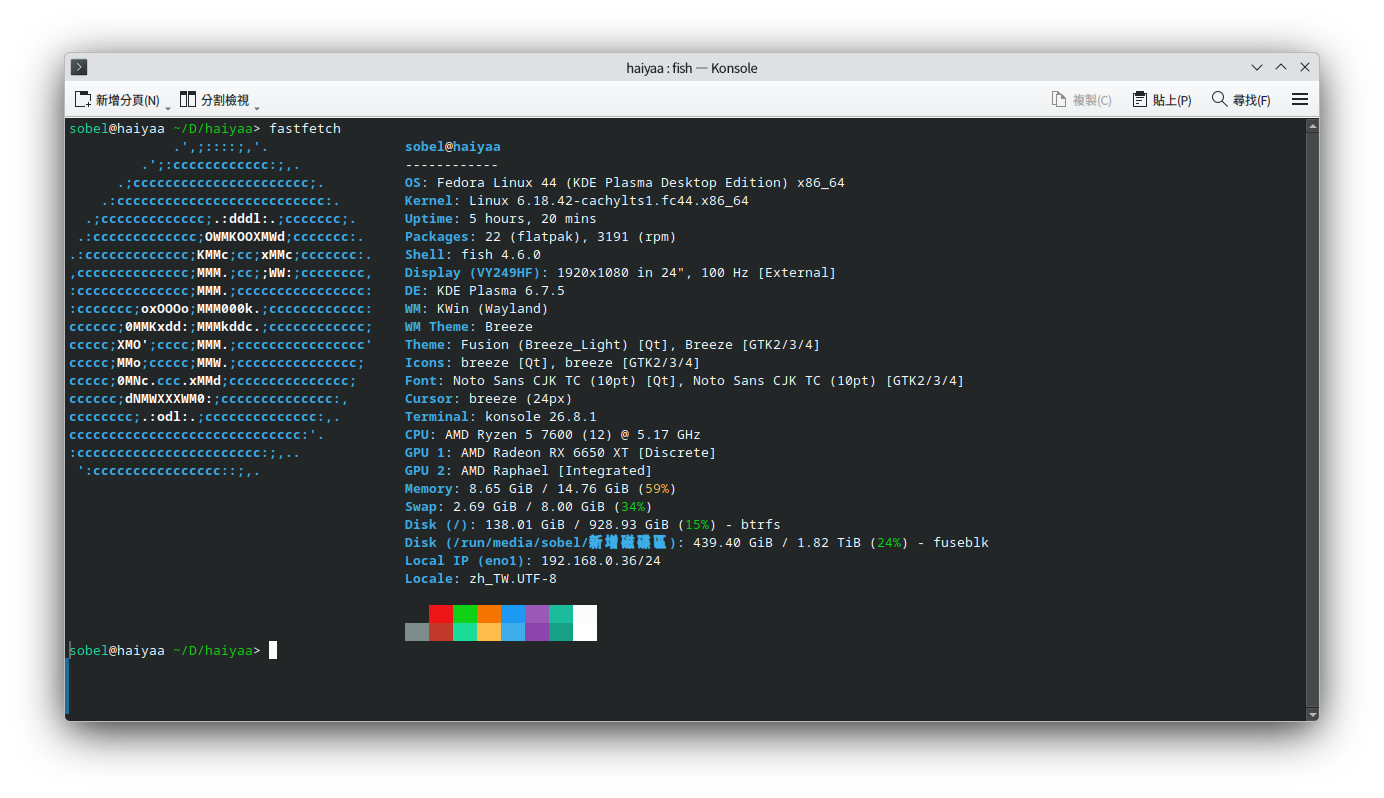Maximize the Konsole window
The height and width of the screenshot is (798, 1384).
pos(1281,67)
